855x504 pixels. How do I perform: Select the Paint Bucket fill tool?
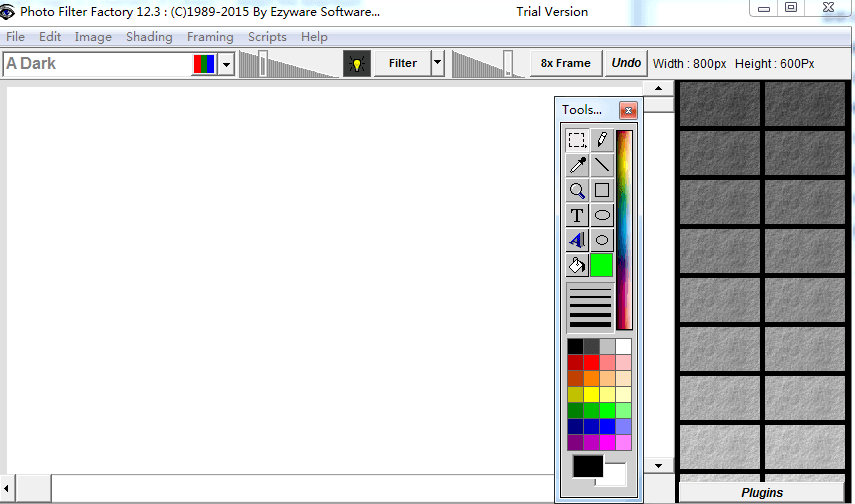point(577,265)
